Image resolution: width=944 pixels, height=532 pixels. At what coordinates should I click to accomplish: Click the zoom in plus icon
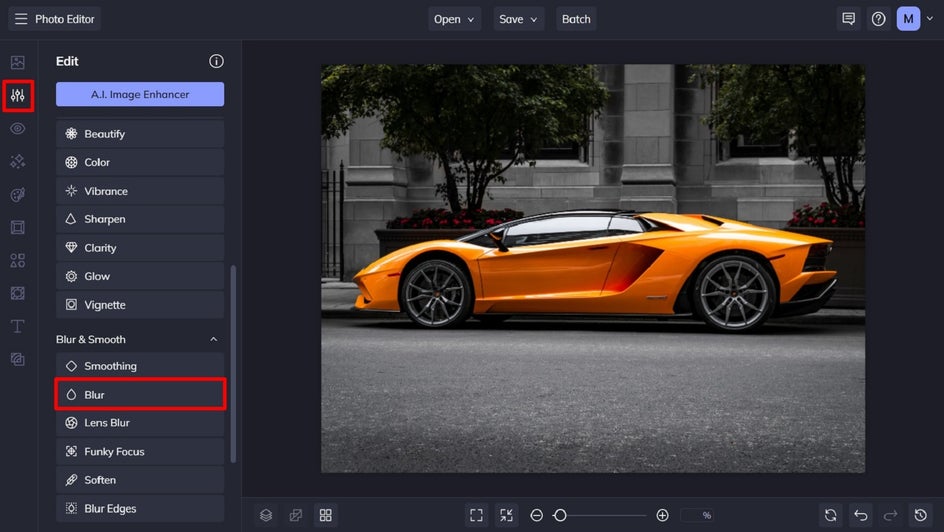coord(662,515)
